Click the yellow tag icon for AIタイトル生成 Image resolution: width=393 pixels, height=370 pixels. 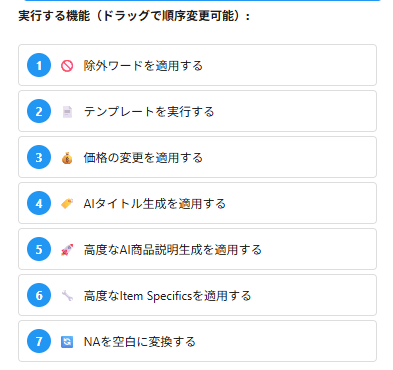coord(67,204)
